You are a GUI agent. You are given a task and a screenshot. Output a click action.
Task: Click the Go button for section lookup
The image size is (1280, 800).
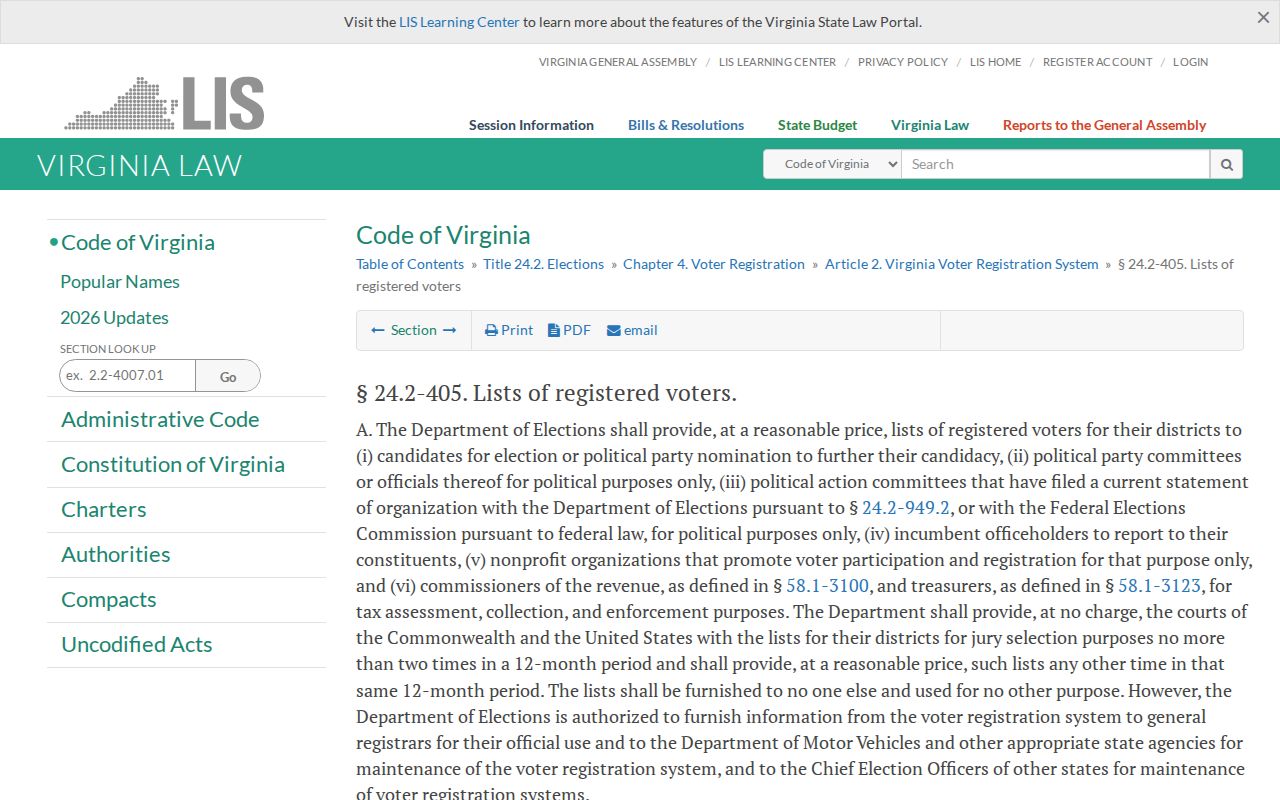(228, 376)
